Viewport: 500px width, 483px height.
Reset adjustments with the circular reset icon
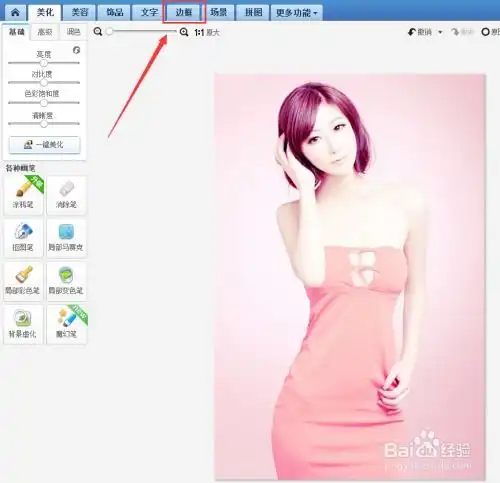pyautogui.click(x=76, y=50)
